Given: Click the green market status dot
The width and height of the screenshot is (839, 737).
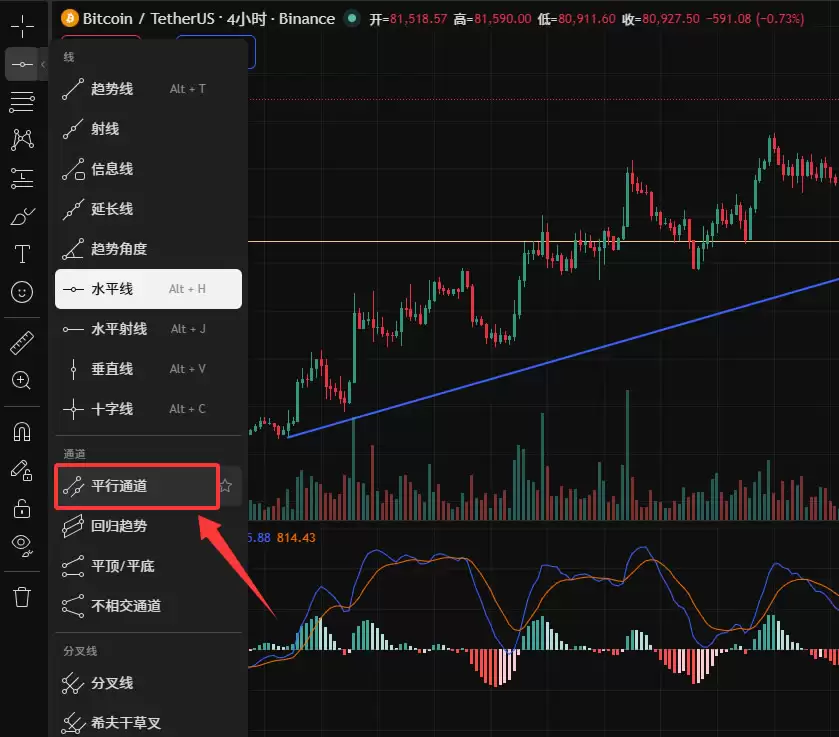Looking at the screenshot, I should click(352, 18).
